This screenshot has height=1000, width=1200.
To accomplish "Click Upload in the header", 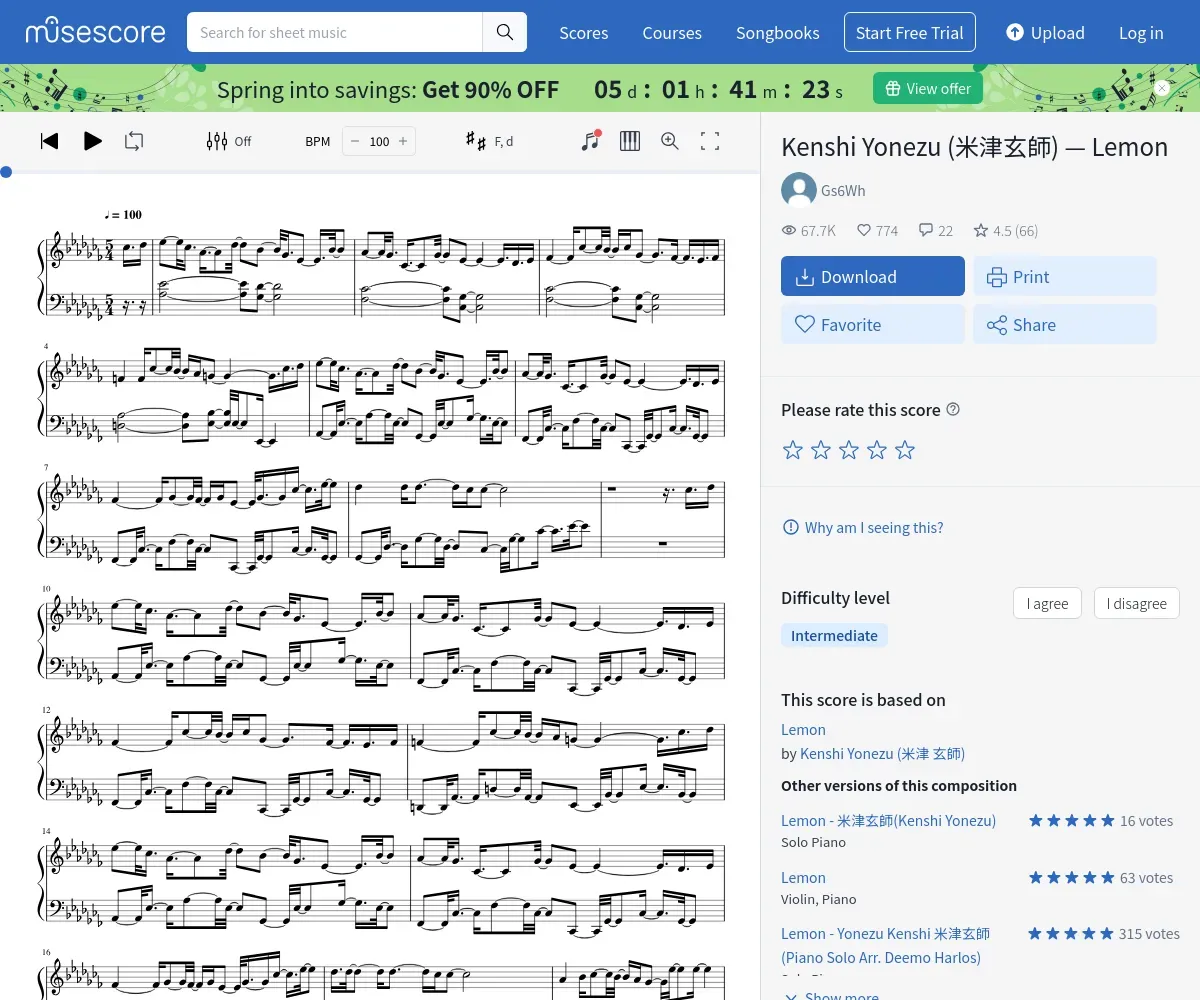I will (1045, 33).
